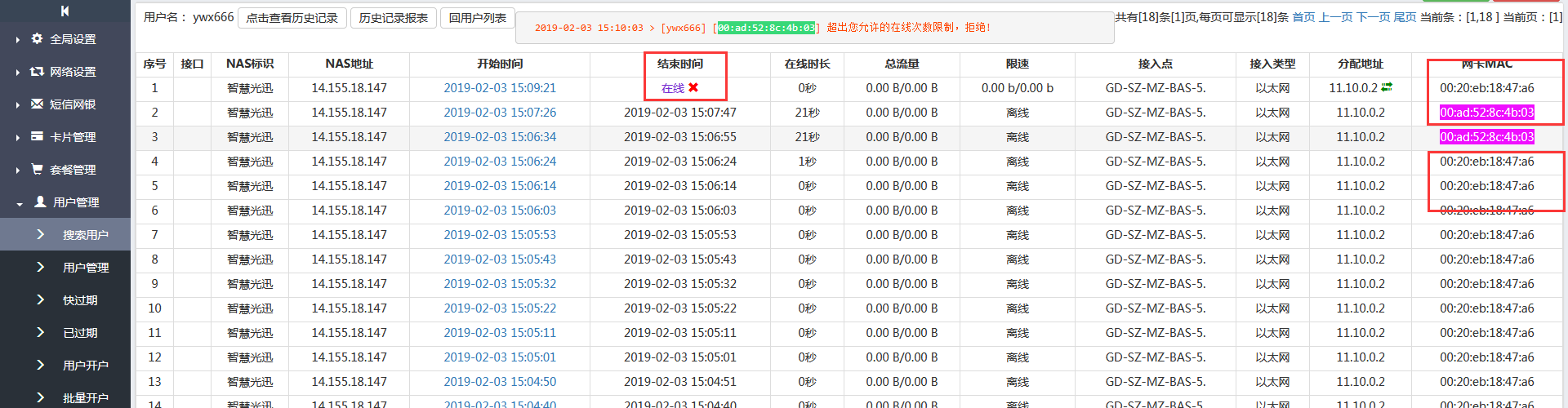Viewport: 1568px width, 408px height.
Task: Open start time 2019-02-03 15:07:26 link
Action: 500,113
